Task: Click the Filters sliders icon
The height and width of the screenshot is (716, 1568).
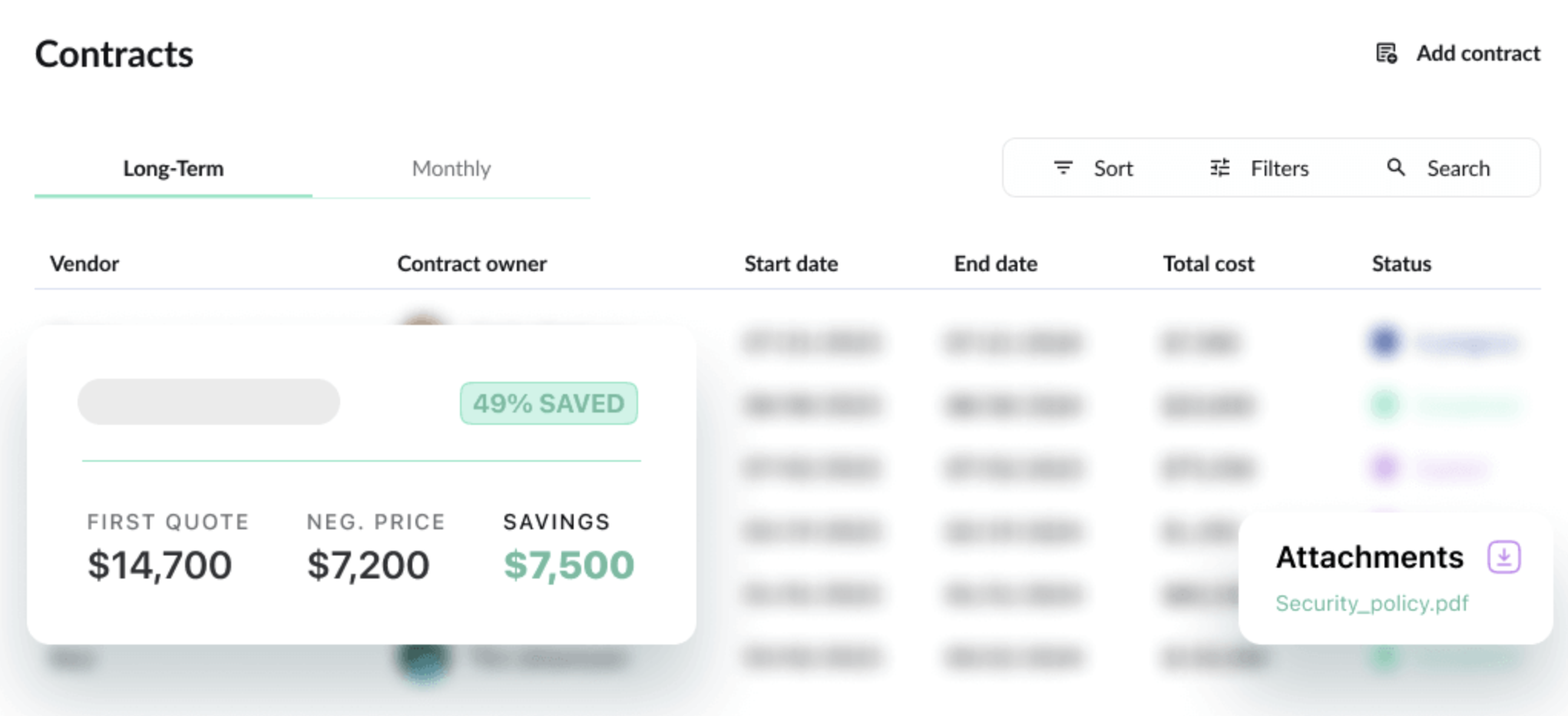Action: click(x=1219, y=167)
